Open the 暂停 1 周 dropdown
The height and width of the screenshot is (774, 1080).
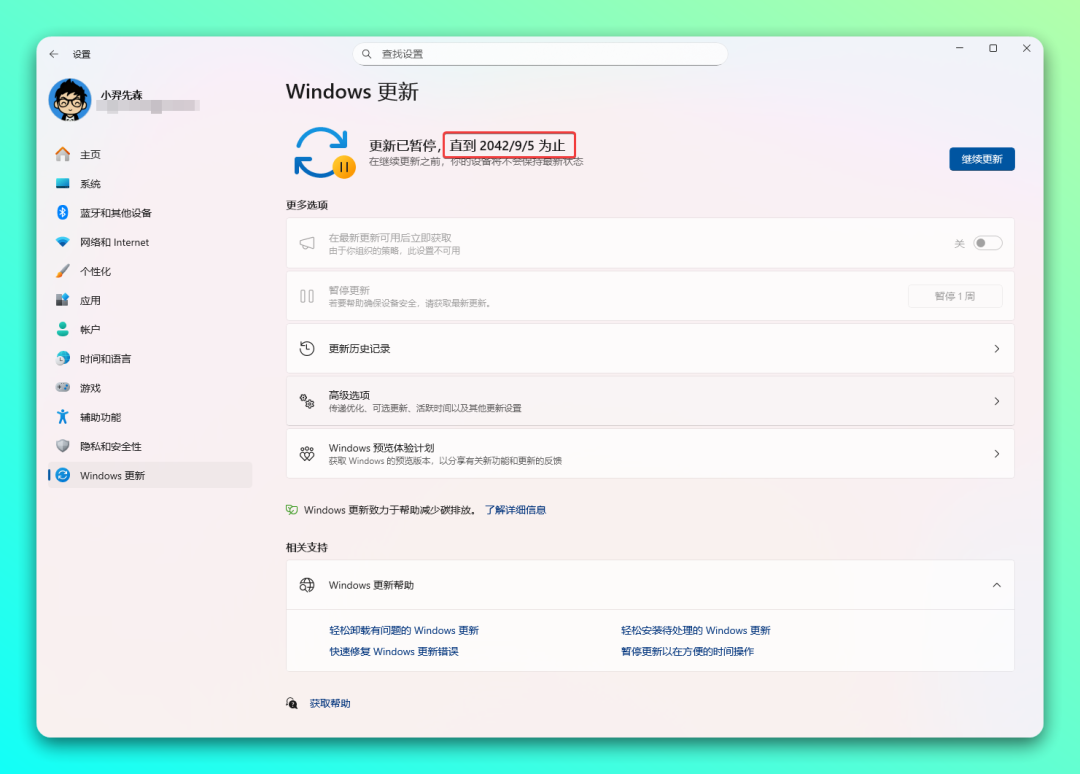[x=954, y=296]
